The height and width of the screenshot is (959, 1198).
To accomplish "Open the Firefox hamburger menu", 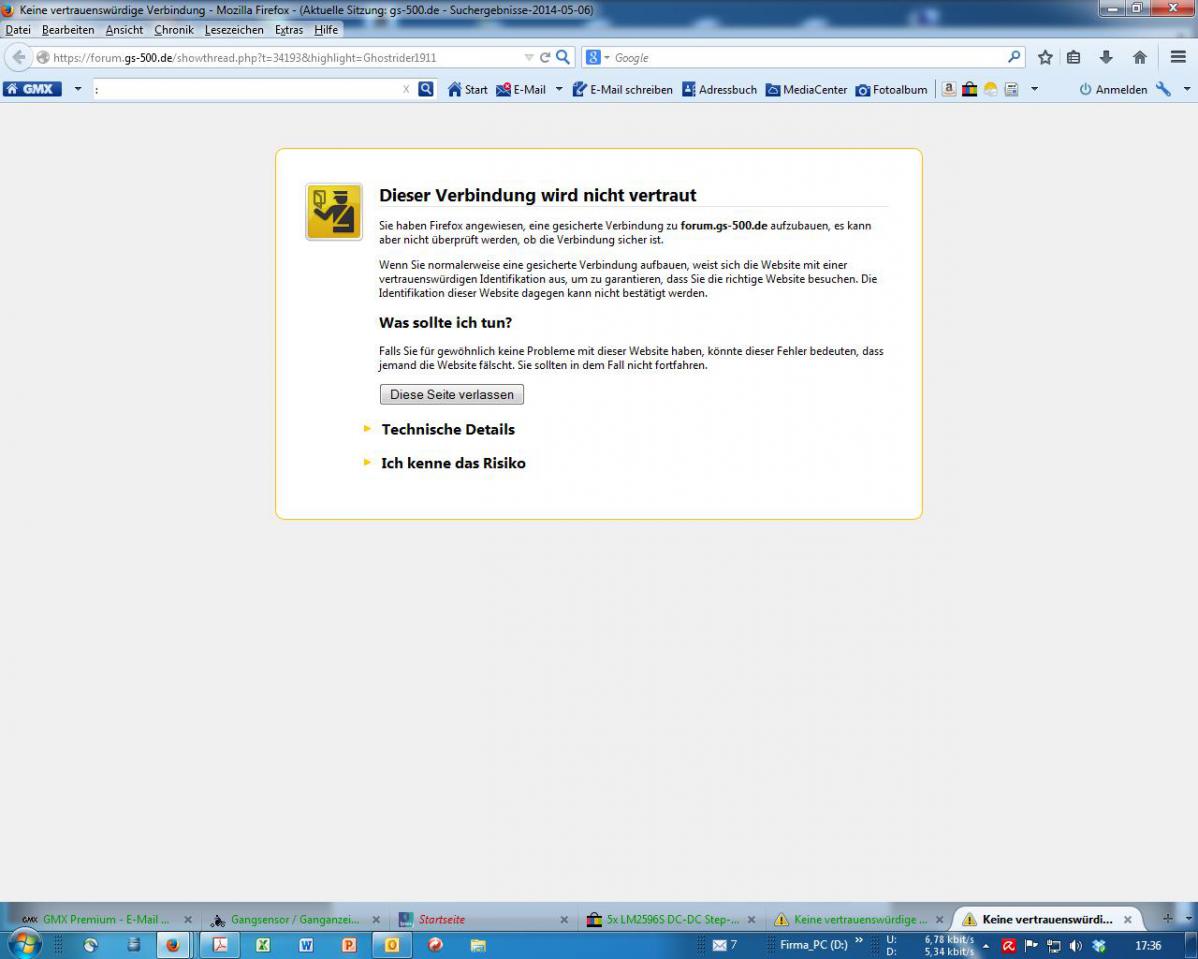I will pos(1178,58).
